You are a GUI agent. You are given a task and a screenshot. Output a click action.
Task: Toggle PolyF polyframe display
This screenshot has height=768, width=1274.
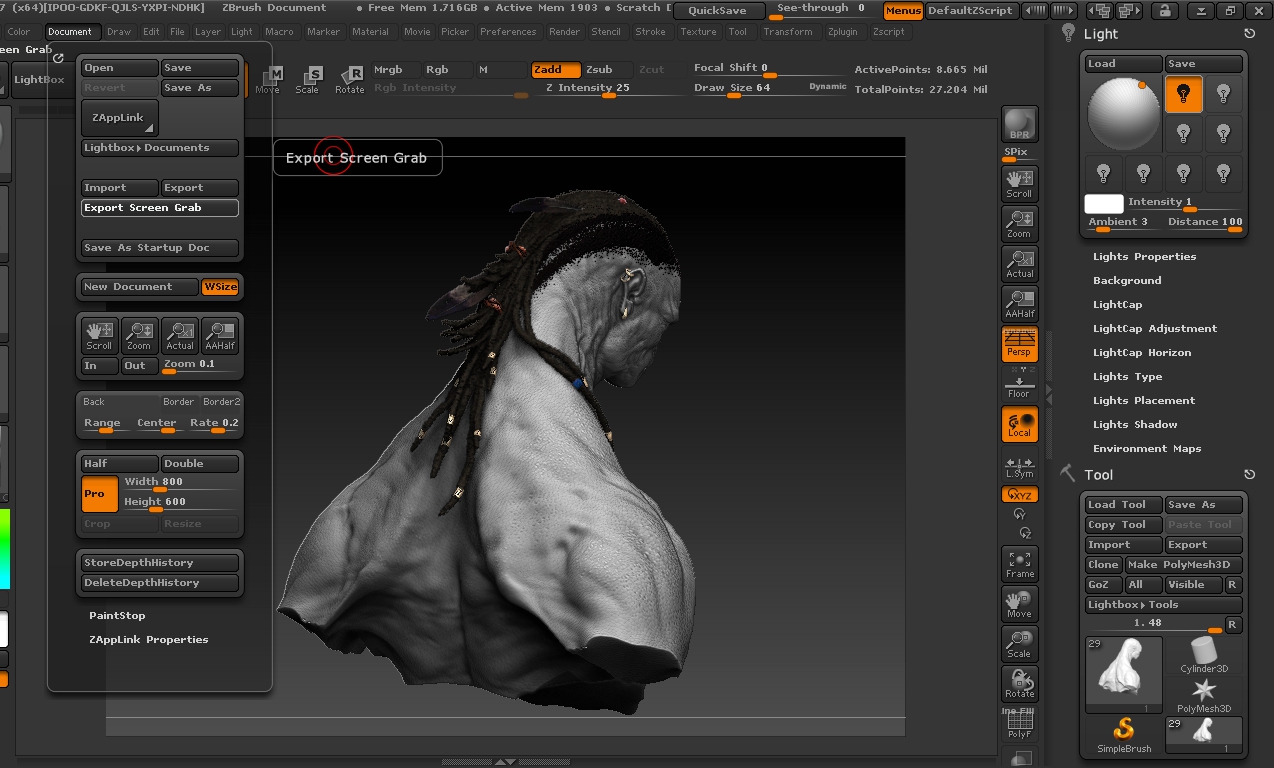(1019, 724)
